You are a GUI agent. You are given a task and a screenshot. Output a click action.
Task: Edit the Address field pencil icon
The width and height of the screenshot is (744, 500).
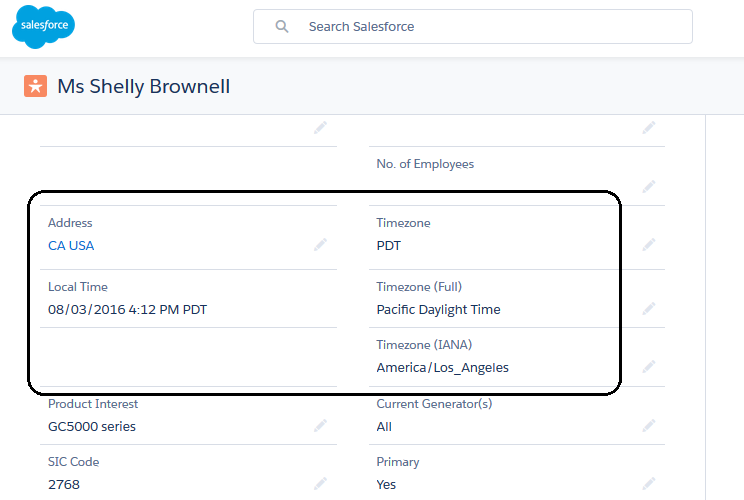[320, 245]
